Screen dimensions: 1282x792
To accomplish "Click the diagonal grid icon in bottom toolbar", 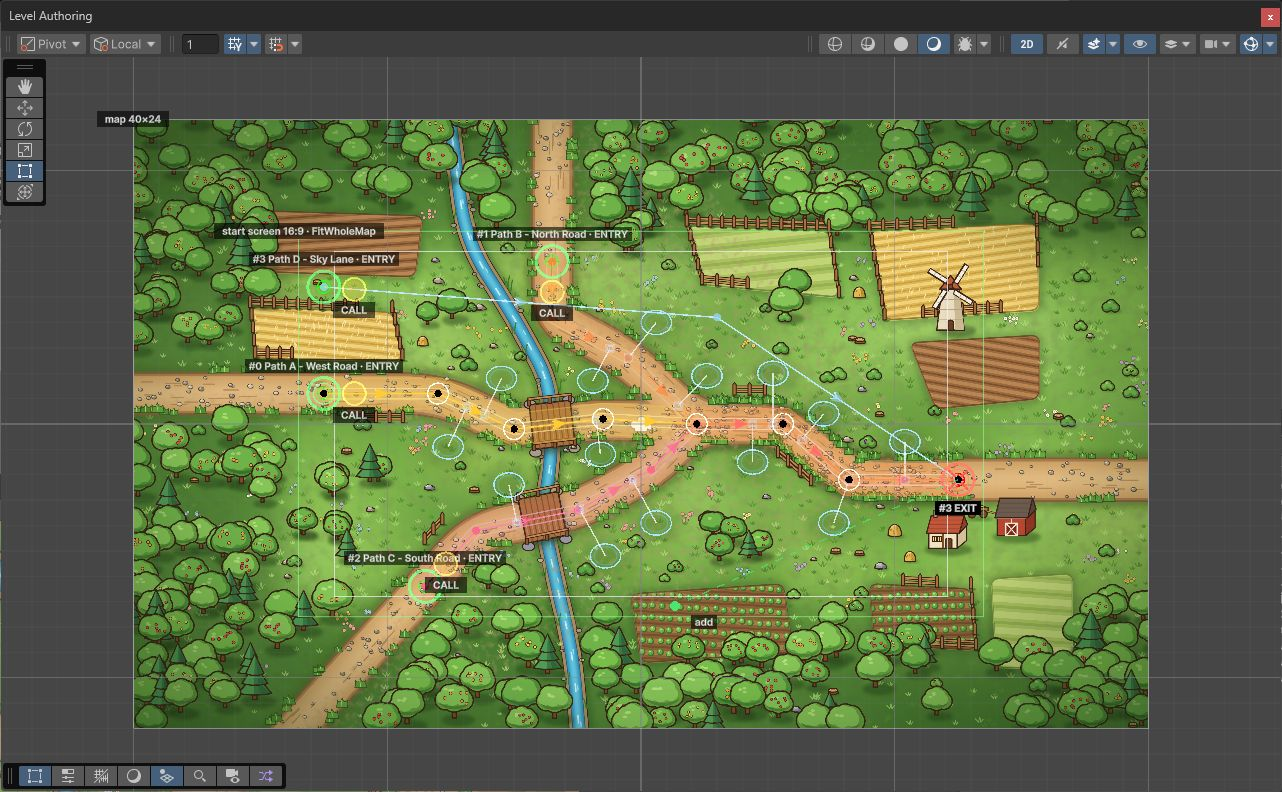I will pyautogui.click(x=101, y=776).
